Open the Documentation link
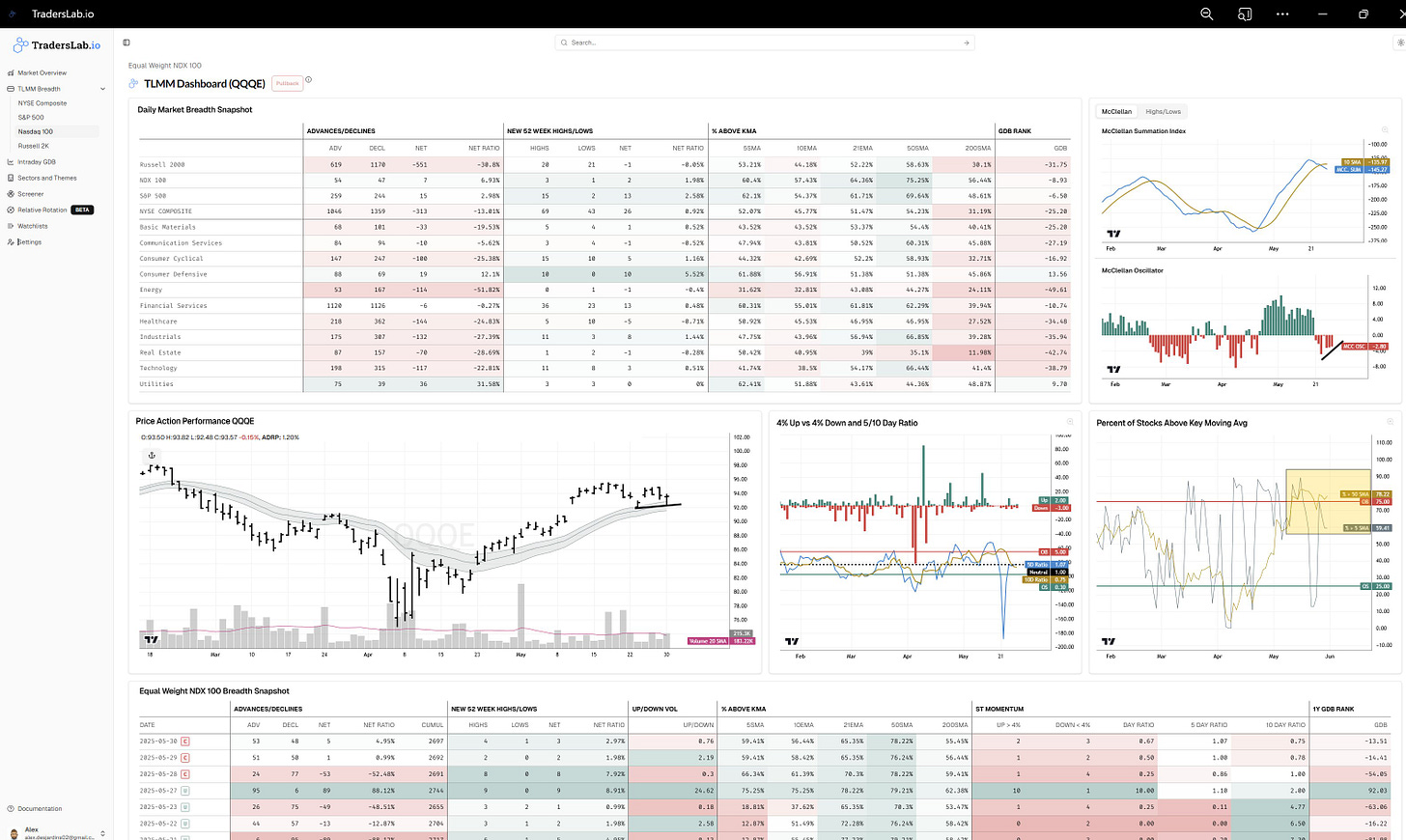This screenshot has width=1406, height=840. coord(40,809)
